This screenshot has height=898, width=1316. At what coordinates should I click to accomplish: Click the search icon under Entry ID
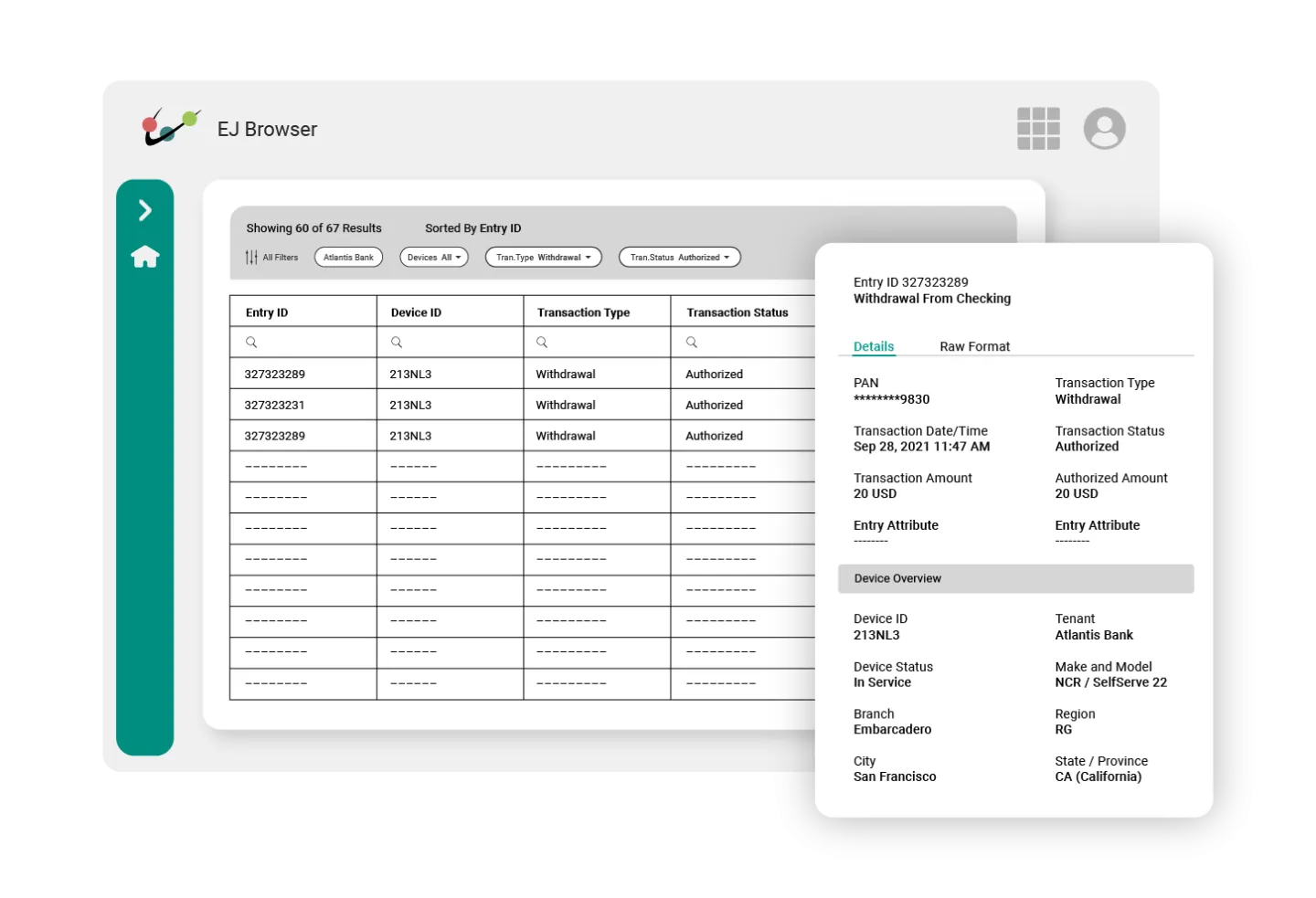[251, 343]
